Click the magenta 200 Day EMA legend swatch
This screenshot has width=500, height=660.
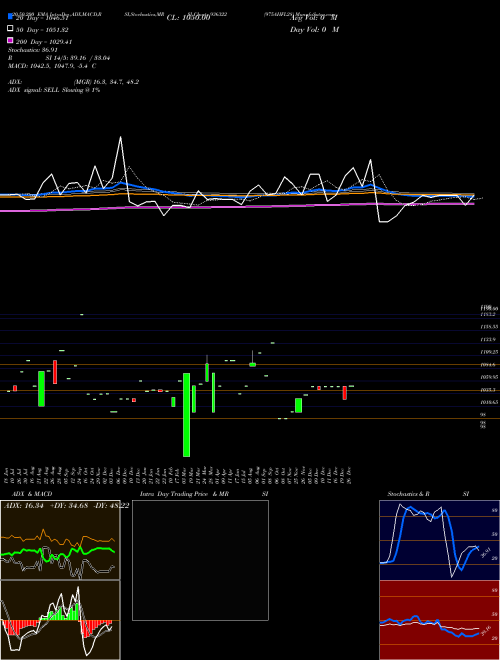(11, 40)
